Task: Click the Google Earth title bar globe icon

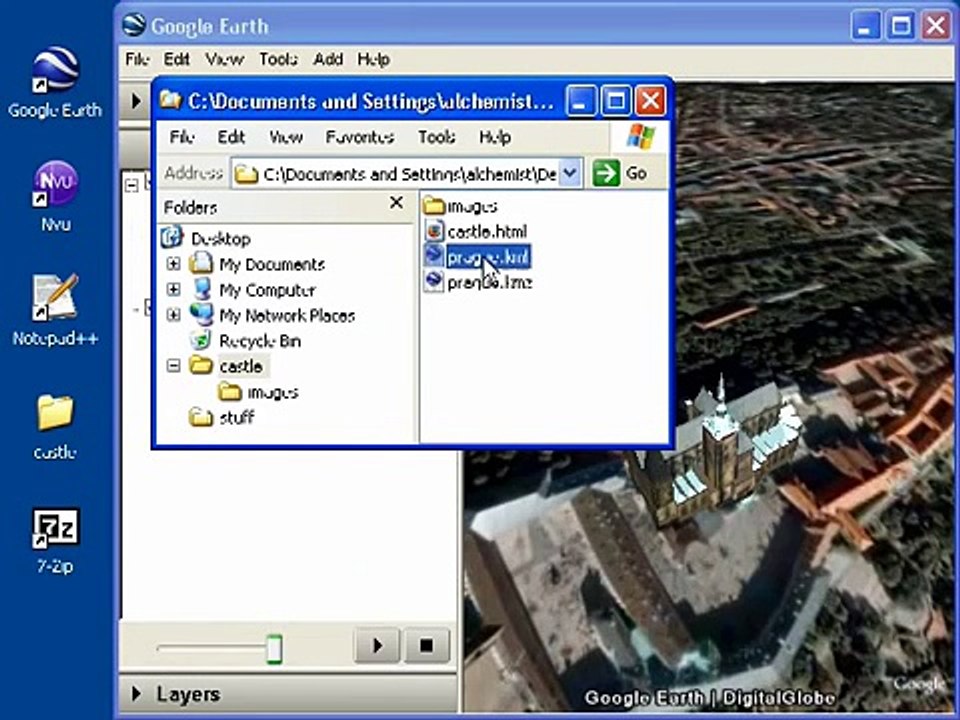Action: 134,25
